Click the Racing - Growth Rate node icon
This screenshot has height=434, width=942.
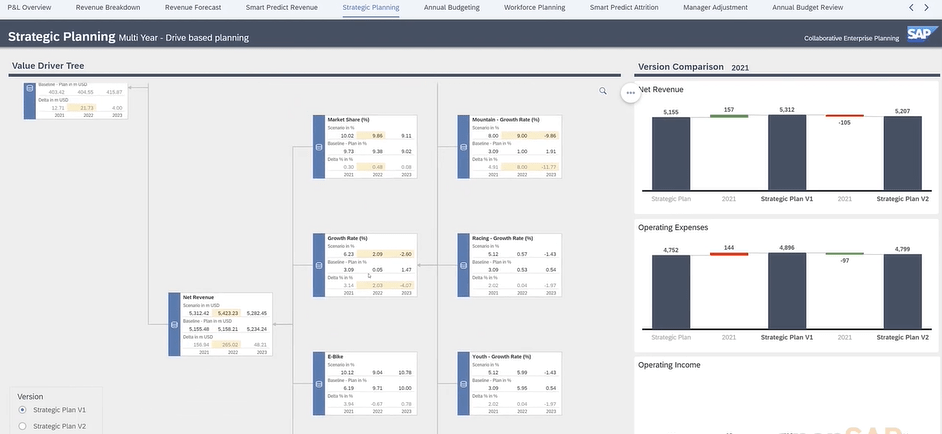[x=464, y=266]
